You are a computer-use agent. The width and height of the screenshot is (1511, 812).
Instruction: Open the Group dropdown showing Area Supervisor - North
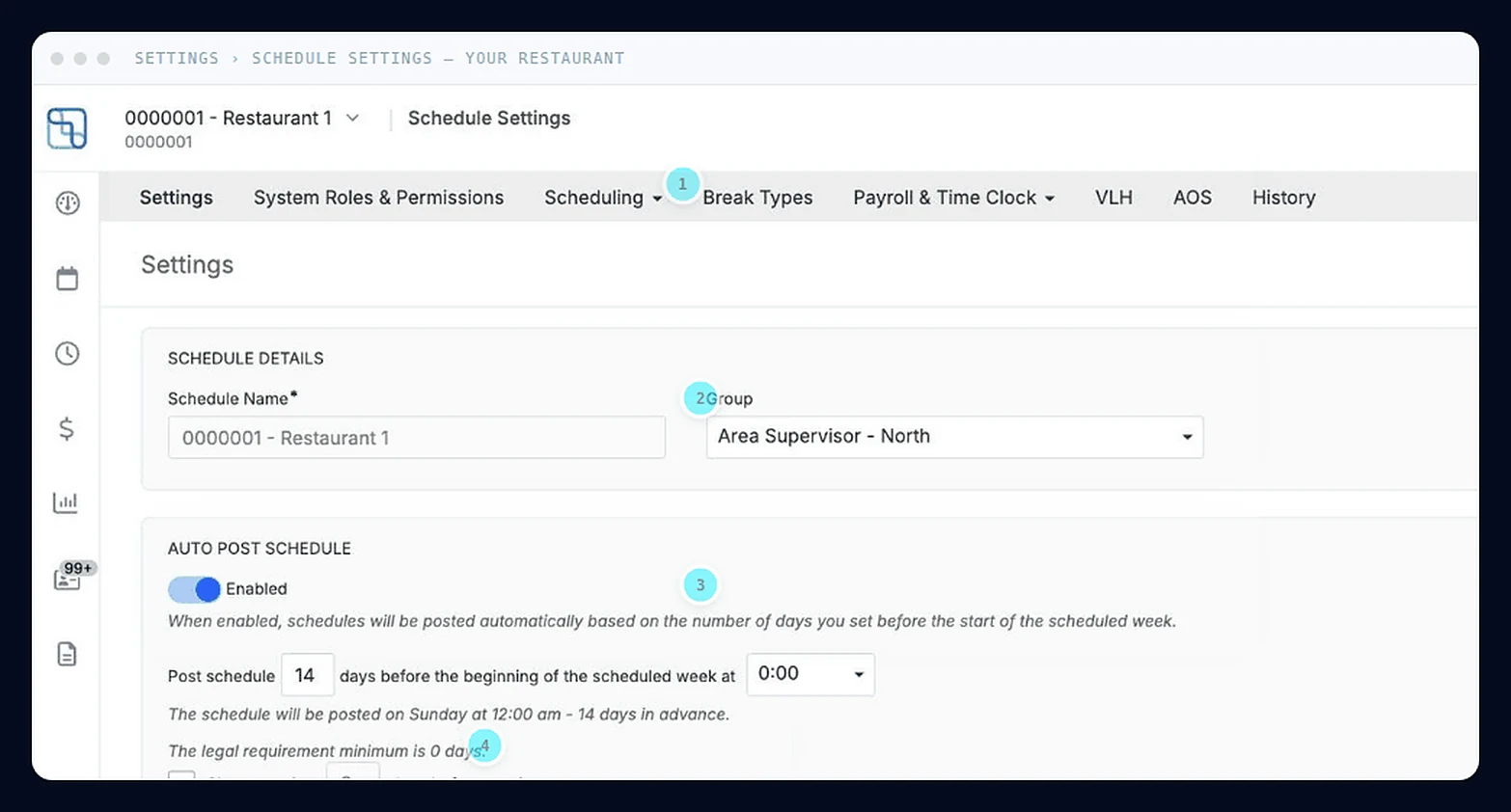tap(954, 437)
